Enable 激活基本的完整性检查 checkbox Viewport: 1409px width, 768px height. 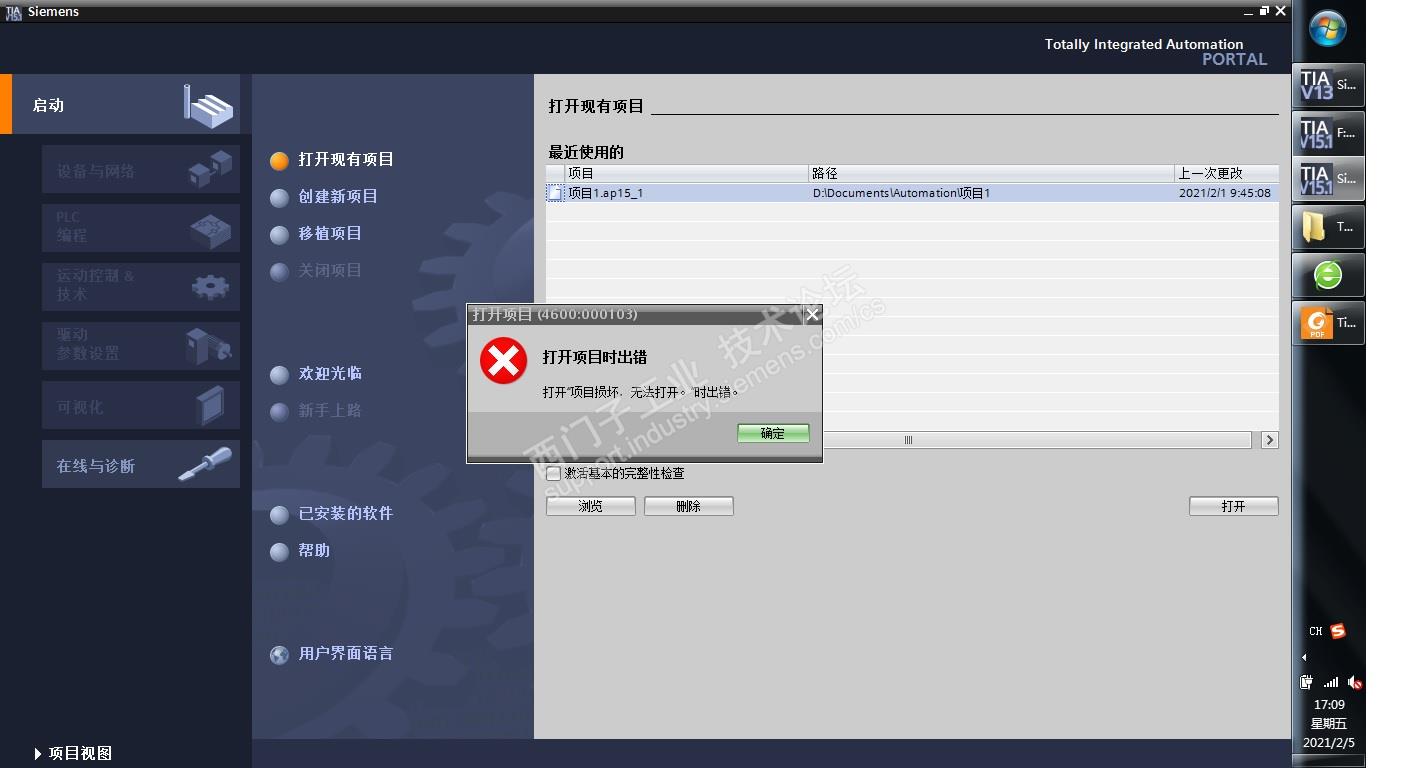(553, 474)
